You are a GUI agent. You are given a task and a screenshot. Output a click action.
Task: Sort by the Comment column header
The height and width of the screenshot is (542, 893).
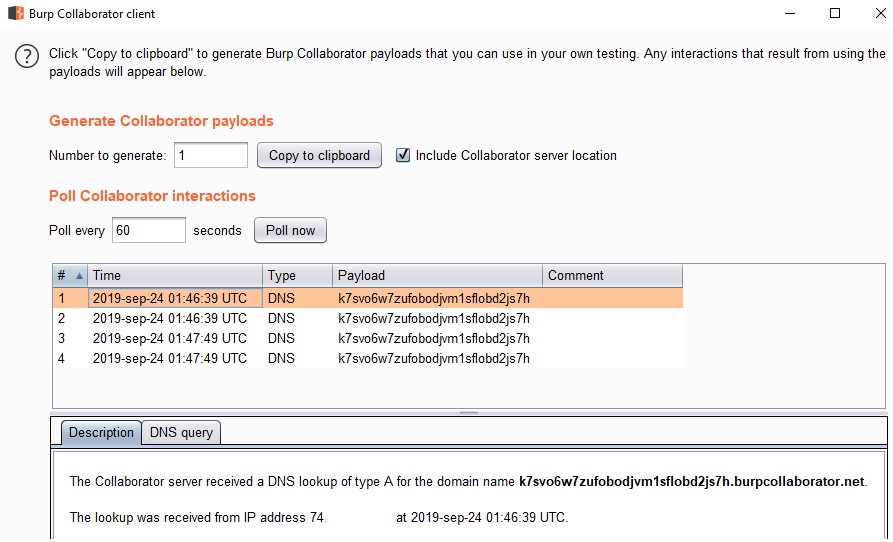click(x=612, y=276)
